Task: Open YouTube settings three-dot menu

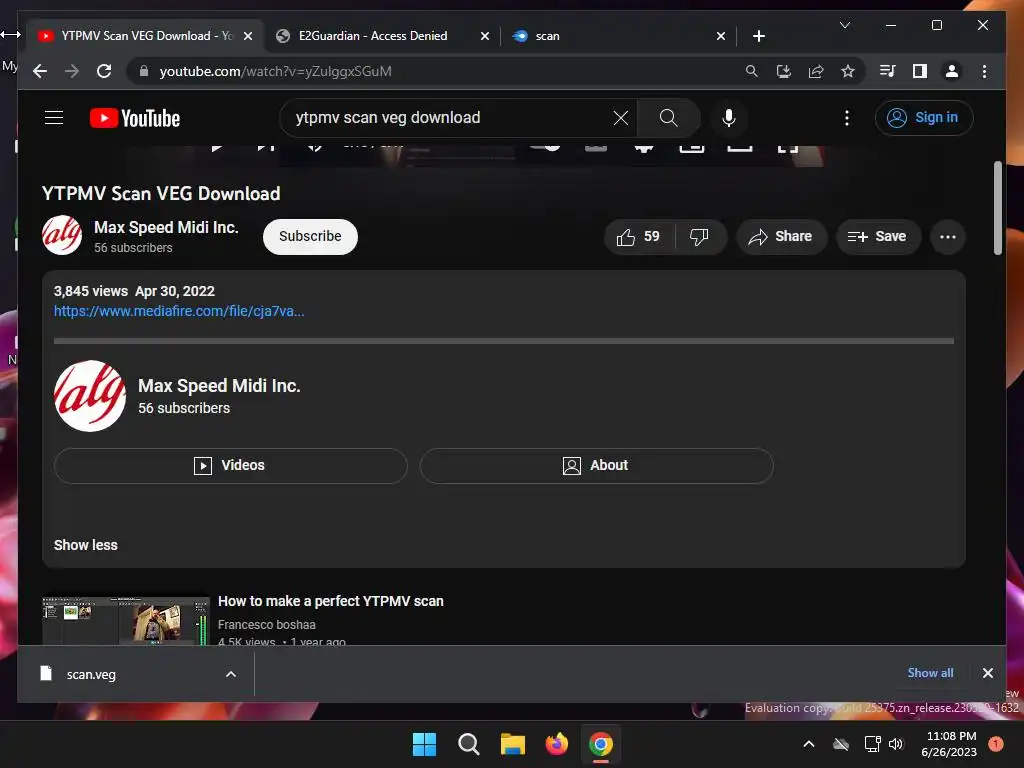Action: click(847, 118)
